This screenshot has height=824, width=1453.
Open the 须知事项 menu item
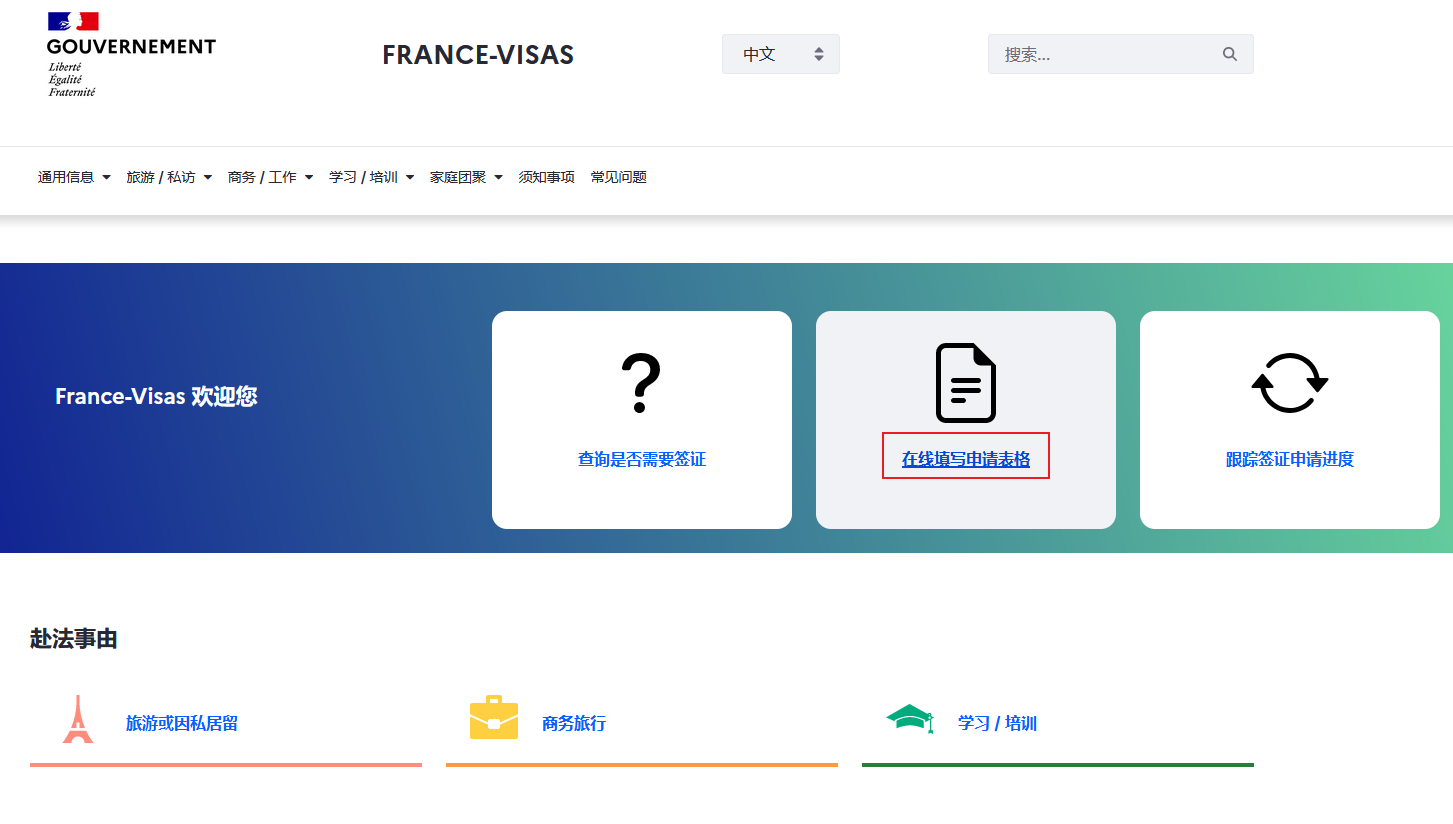pyautogui.click(x=546, y=177)
